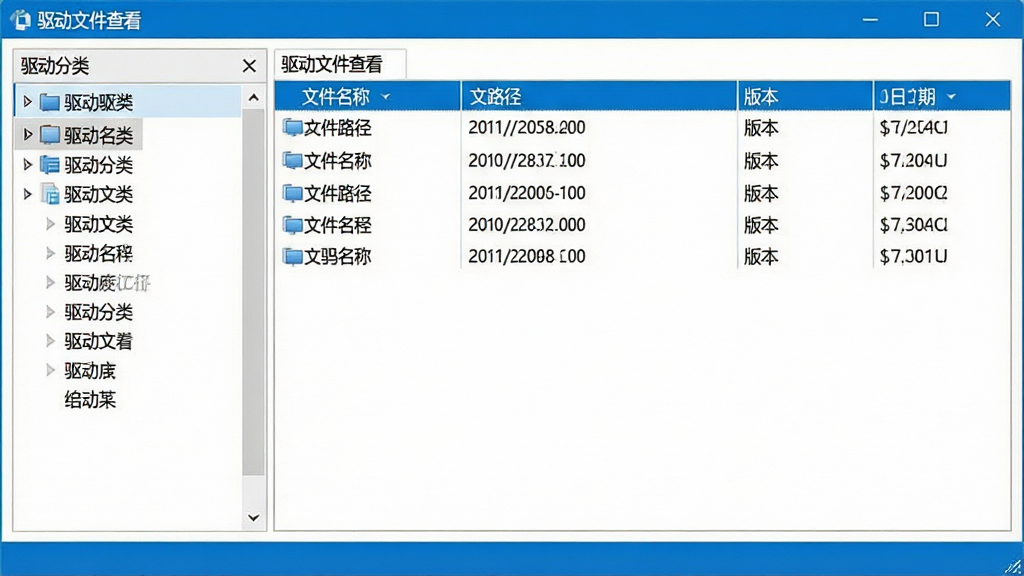
Task: Click the path cell 2011//2058.200
Action: (526, 127)
